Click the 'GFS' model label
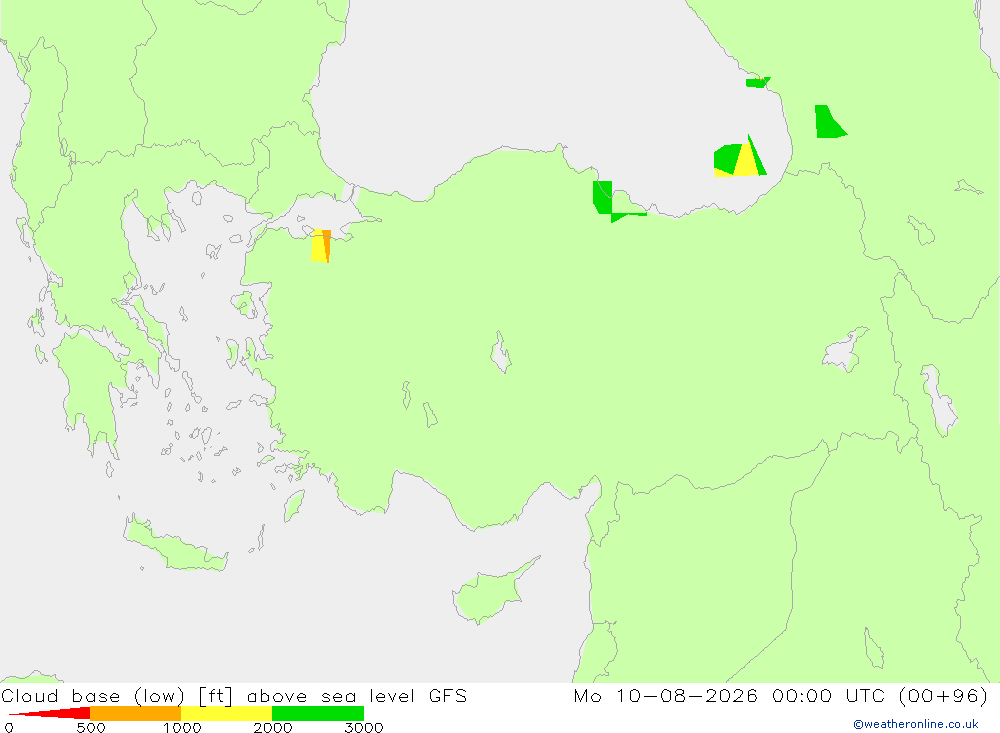The image size is (1000, 733). click(448, 696)
